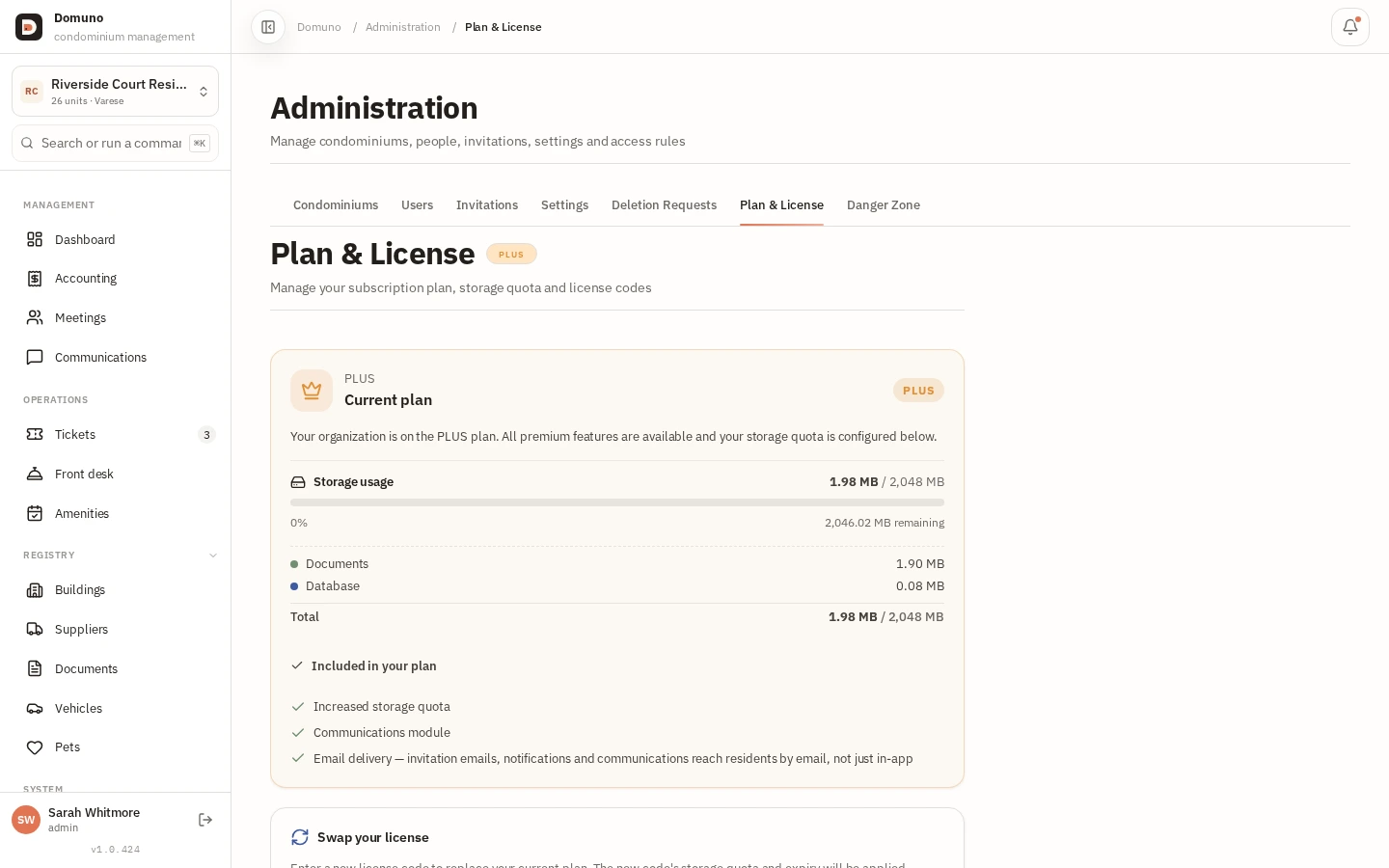Image resolution: width=1389 pixels, height=868 pixels.
Task: Open the Danger Zone tab
Action: point(884,205)
